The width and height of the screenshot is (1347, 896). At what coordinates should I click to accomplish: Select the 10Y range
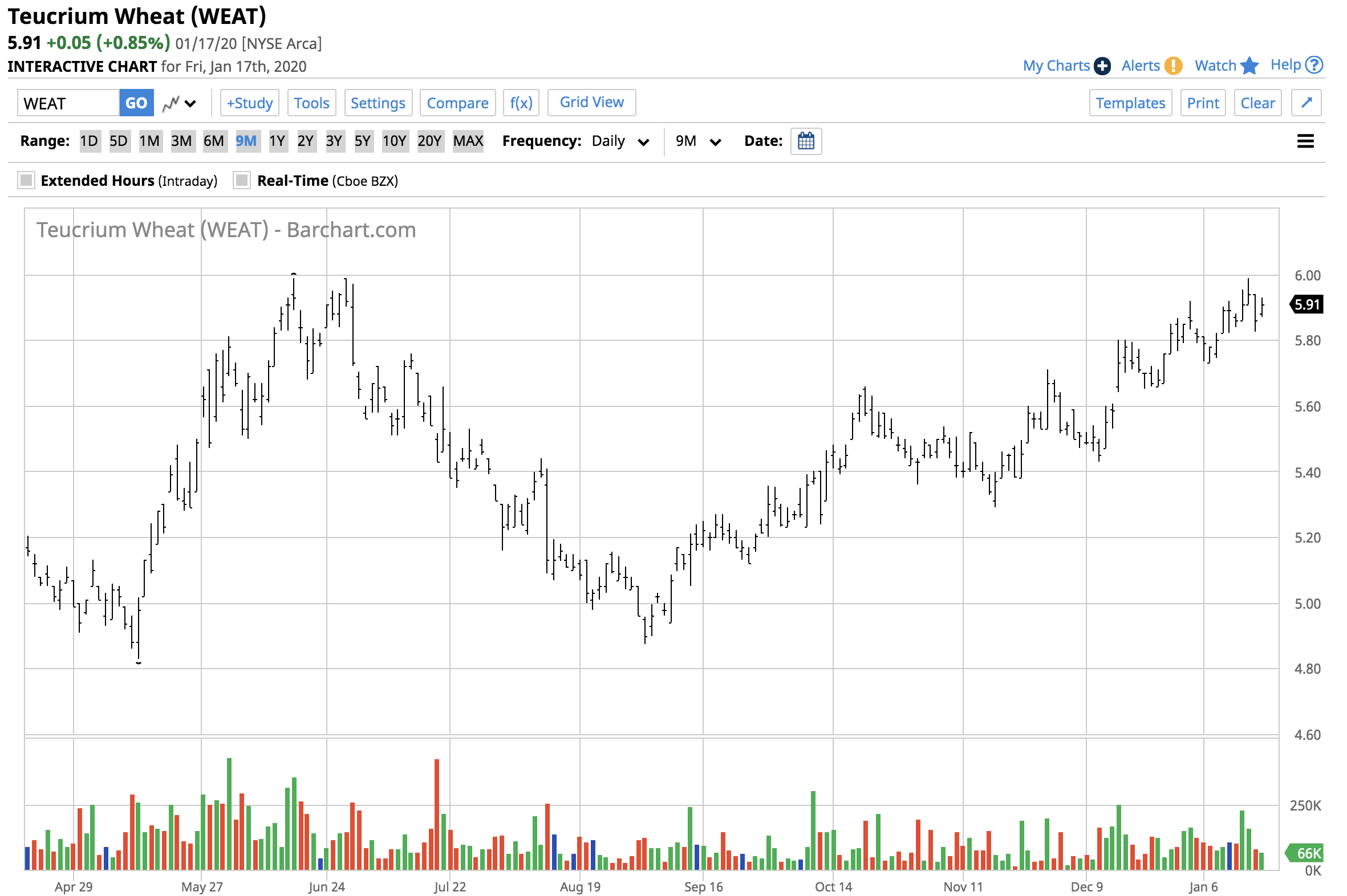click(x=394, y=141)
